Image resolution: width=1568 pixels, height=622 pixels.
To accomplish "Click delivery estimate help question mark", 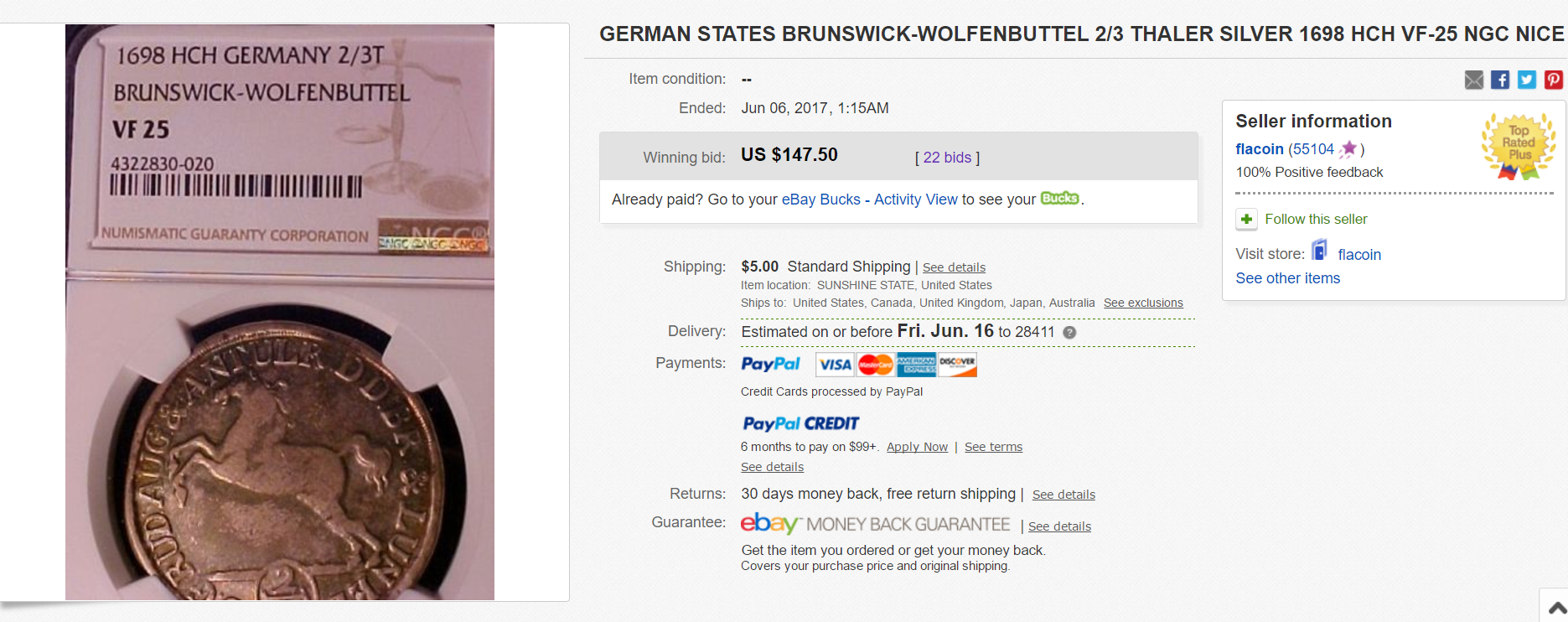I will pyautogui.click(x=1069, y=333).
